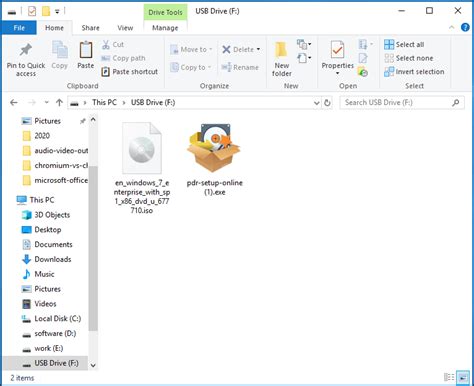474x386 pixels.
Task: Open the blue Help question mark icon
Action: 465,27
